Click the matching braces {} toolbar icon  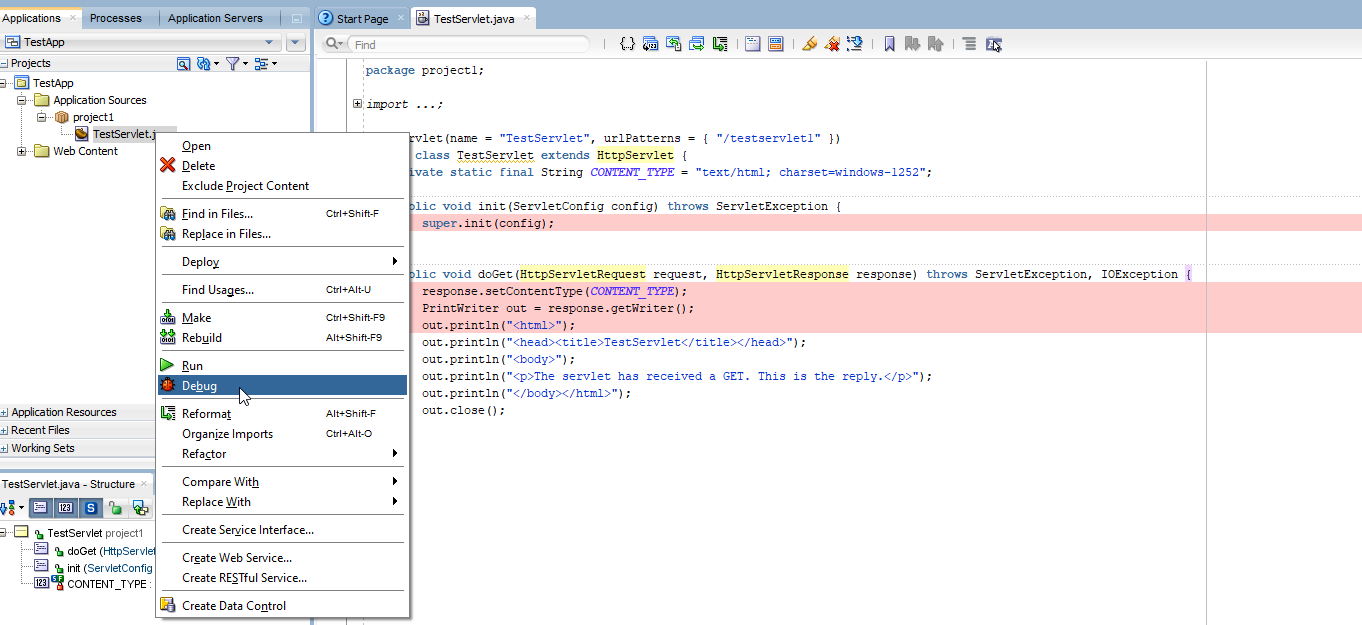(627, 43)
